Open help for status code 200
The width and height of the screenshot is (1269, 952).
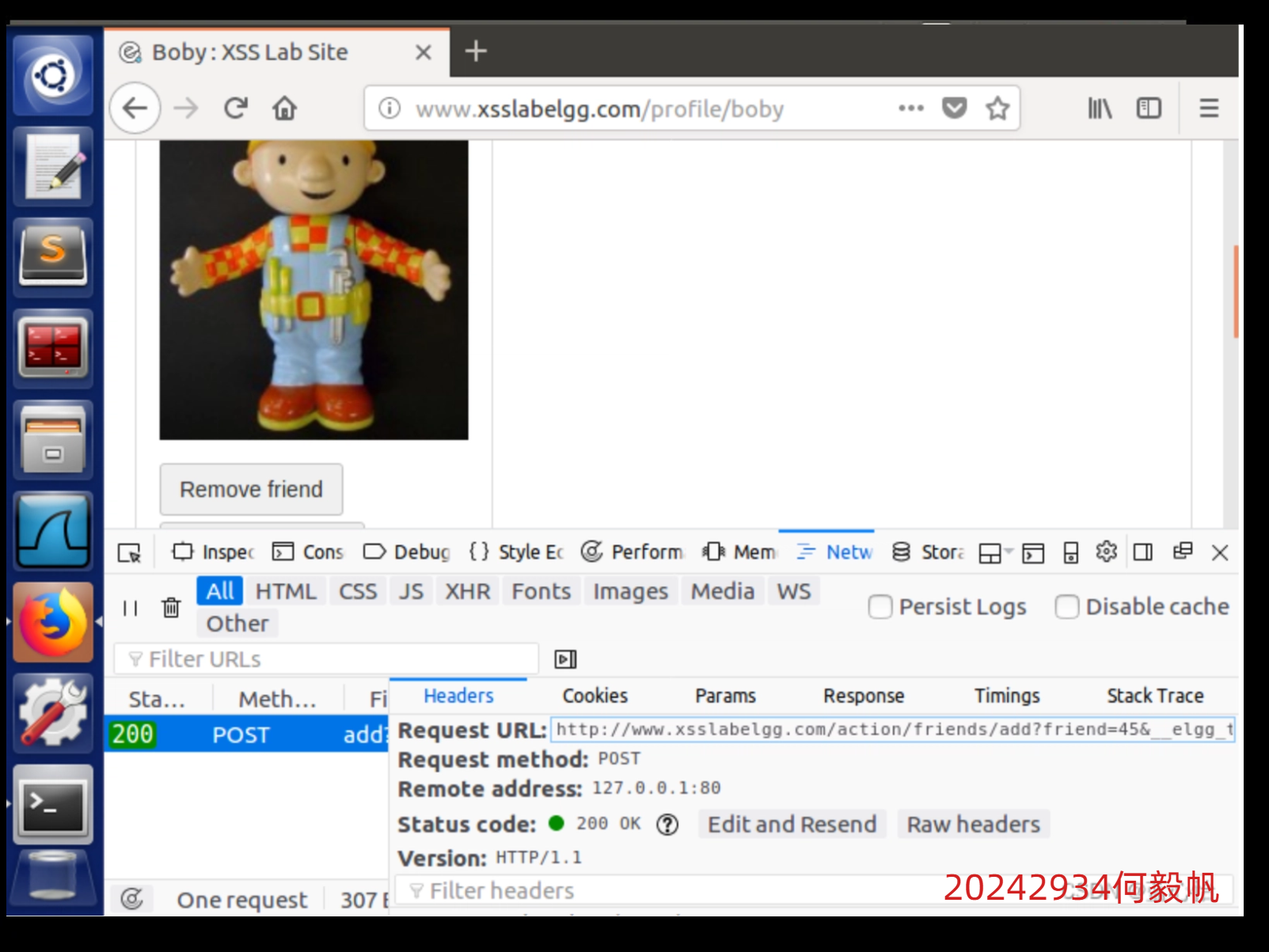[667, 825]
